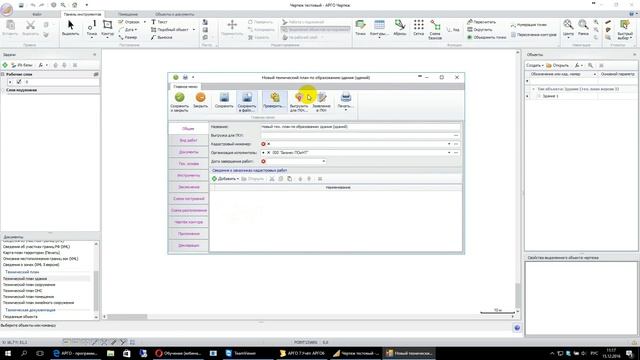Click into the 'Название' input field
Viewport: 640px width, 360px height.
click(360, 127)
